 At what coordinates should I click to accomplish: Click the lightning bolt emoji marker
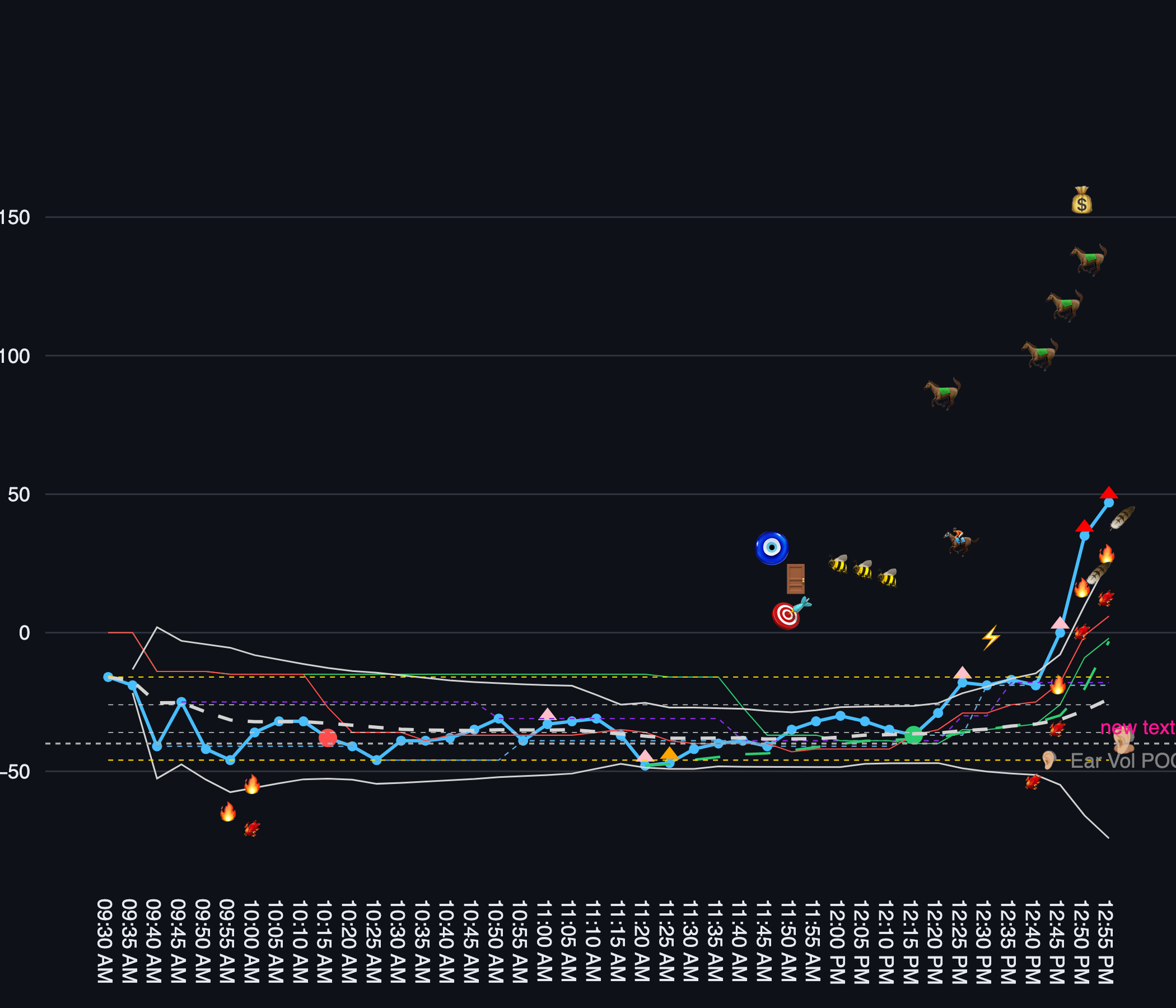point(991,637)
